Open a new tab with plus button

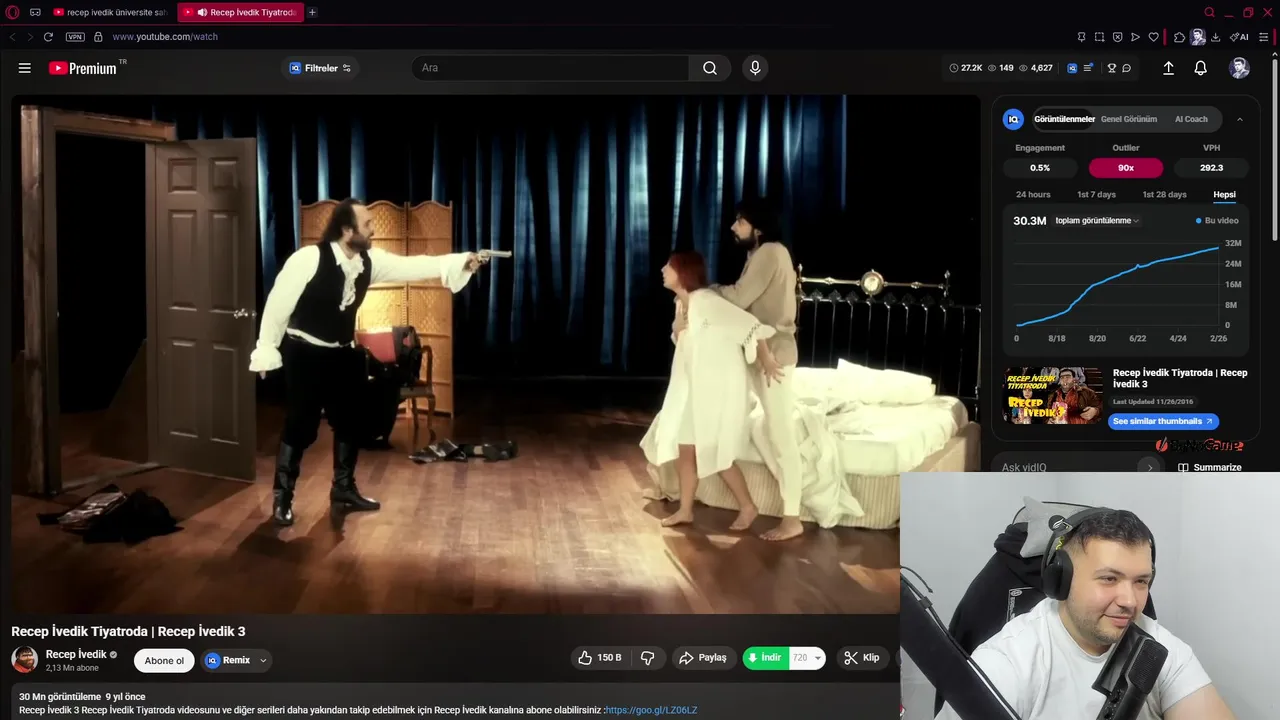pos(312,12)
